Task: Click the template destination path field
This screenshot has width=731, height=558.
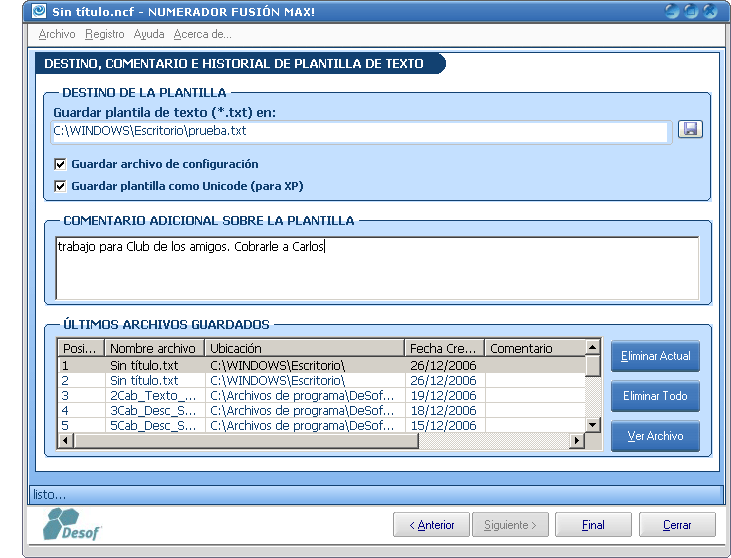Action: coord(361,131)
